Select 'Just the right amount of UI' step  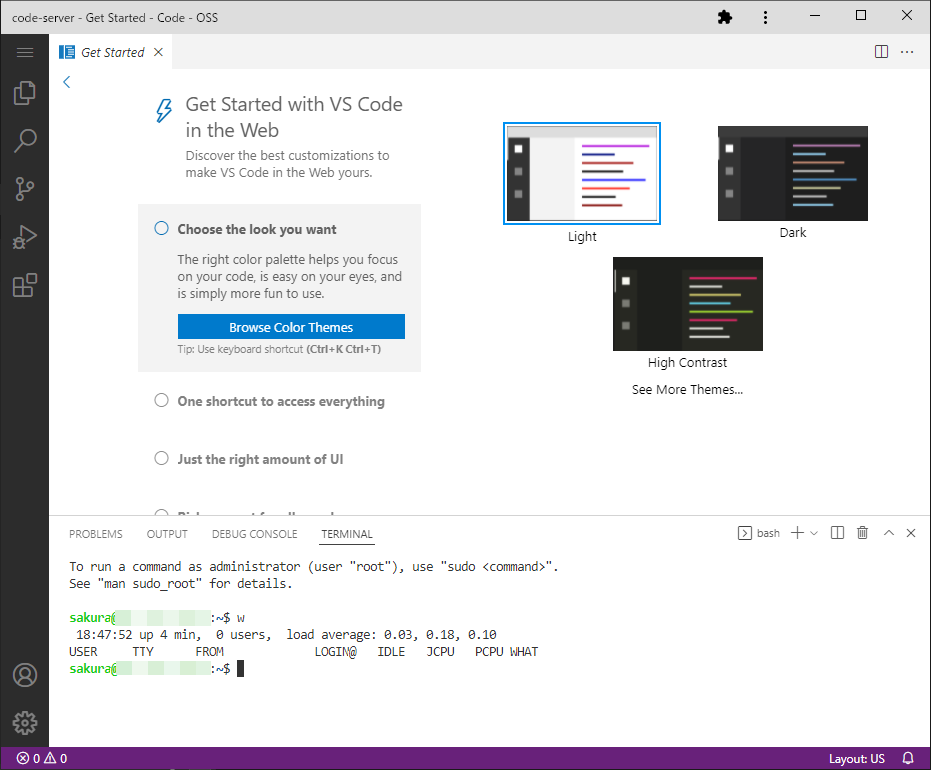[260, 459]
